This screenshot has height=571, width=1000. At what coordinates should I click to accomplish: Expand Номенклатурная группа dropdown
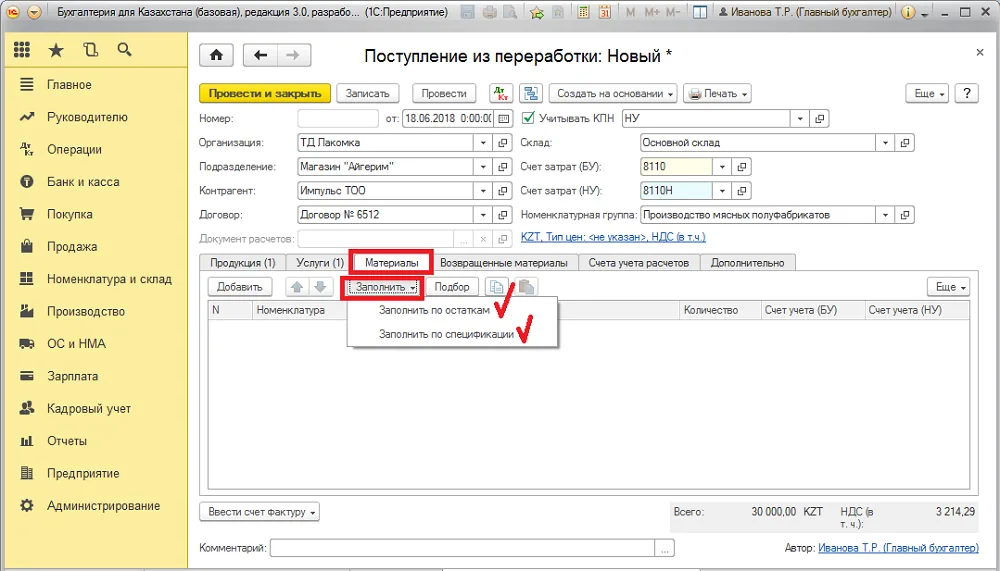pyautogui.click(x=885, y=215)
